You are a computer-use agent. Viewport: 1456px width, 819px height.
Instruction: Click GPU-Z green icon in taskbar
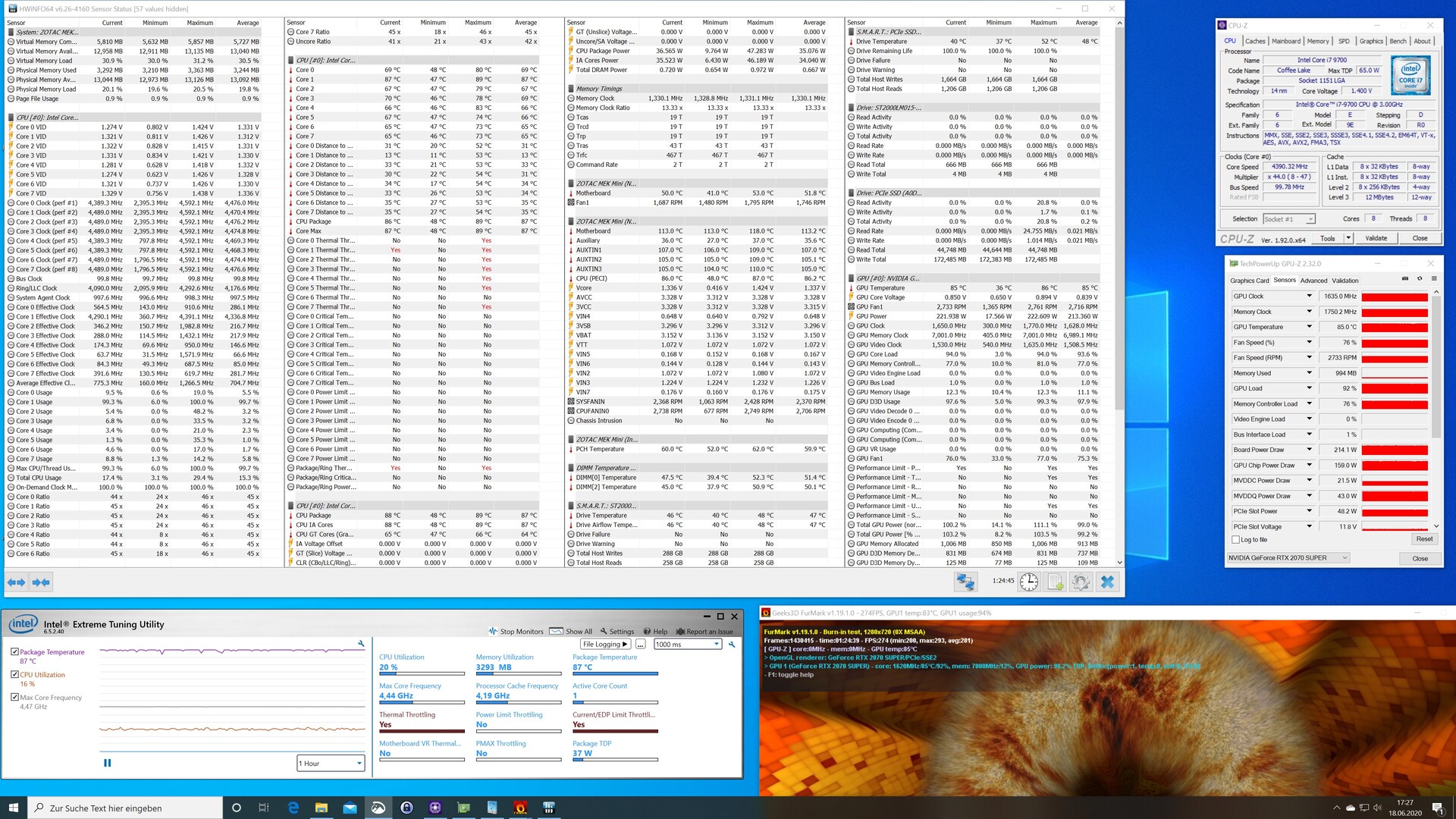point(463,808)
